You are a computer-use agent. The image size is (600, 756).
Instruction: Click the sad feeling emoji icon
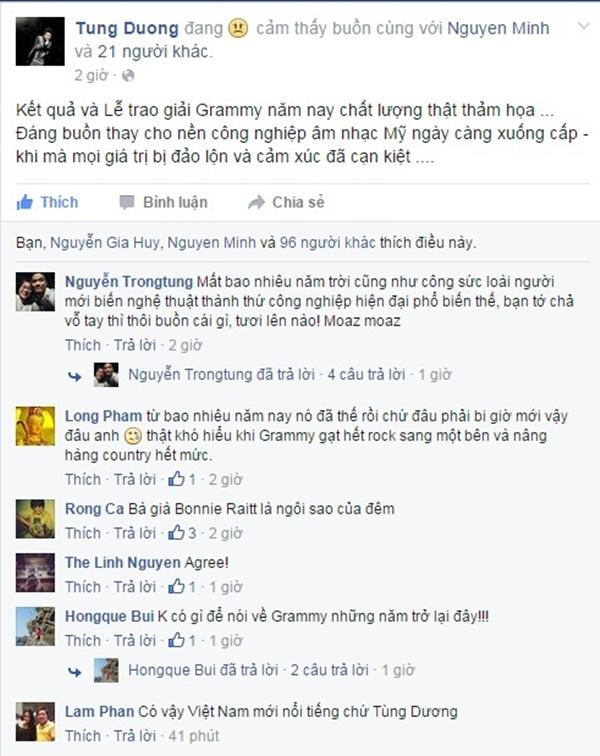coord(237,28)
